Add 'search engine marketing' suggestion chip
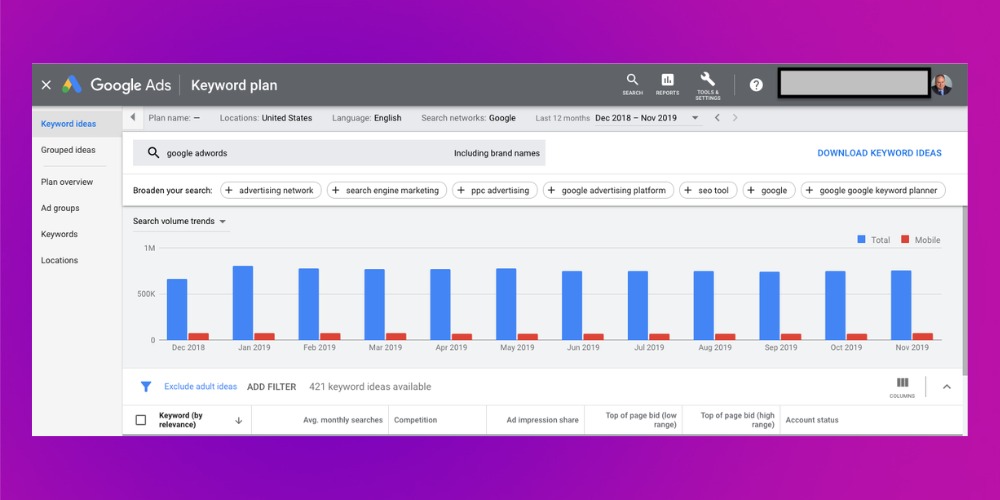Viewport: 1000px width, 500px height. pyautogui.click(x=387, y=190)
